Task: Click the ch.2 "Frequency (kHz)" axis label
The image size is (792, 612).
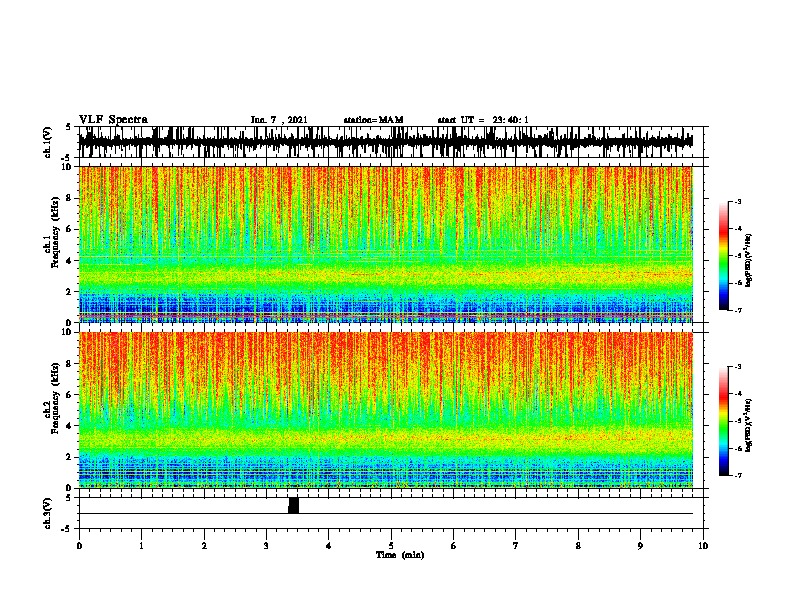Action: 55,398
